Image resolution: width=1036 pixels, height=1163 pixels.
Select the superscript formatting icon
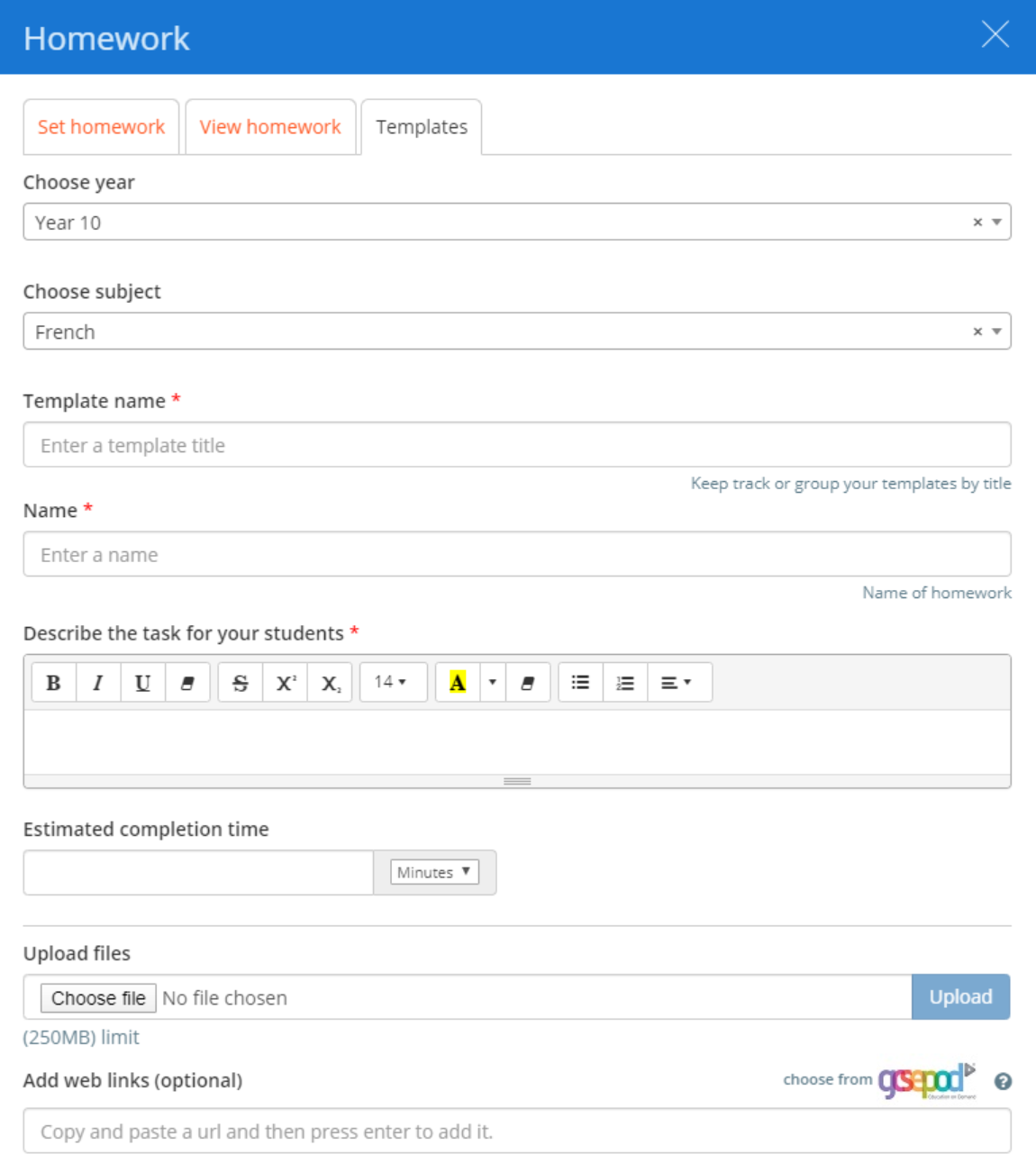(284, 682)
